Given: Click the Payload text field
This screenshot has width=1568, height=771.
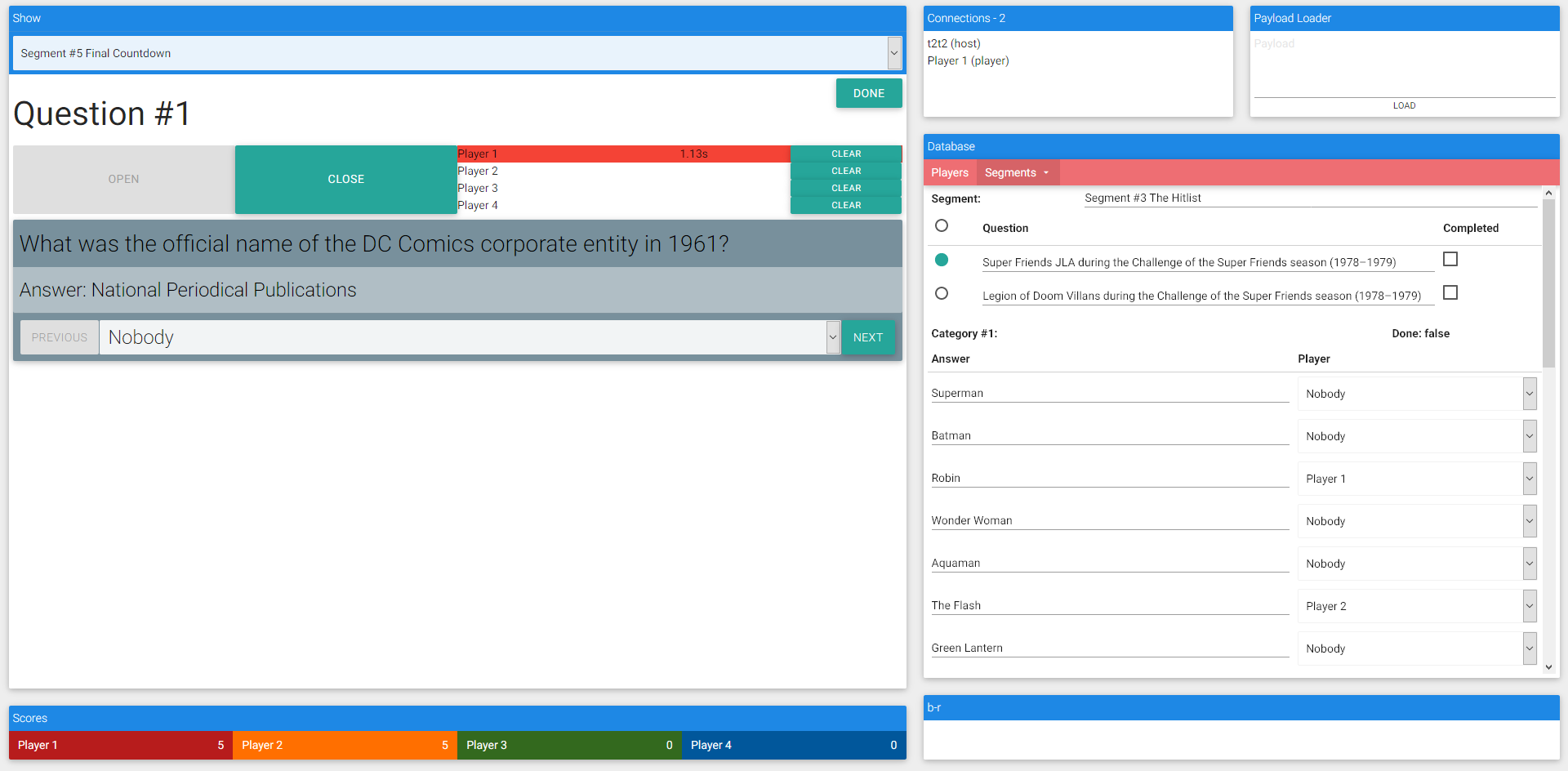Looking at the screenshot, I should click(x=1405, y=65).
